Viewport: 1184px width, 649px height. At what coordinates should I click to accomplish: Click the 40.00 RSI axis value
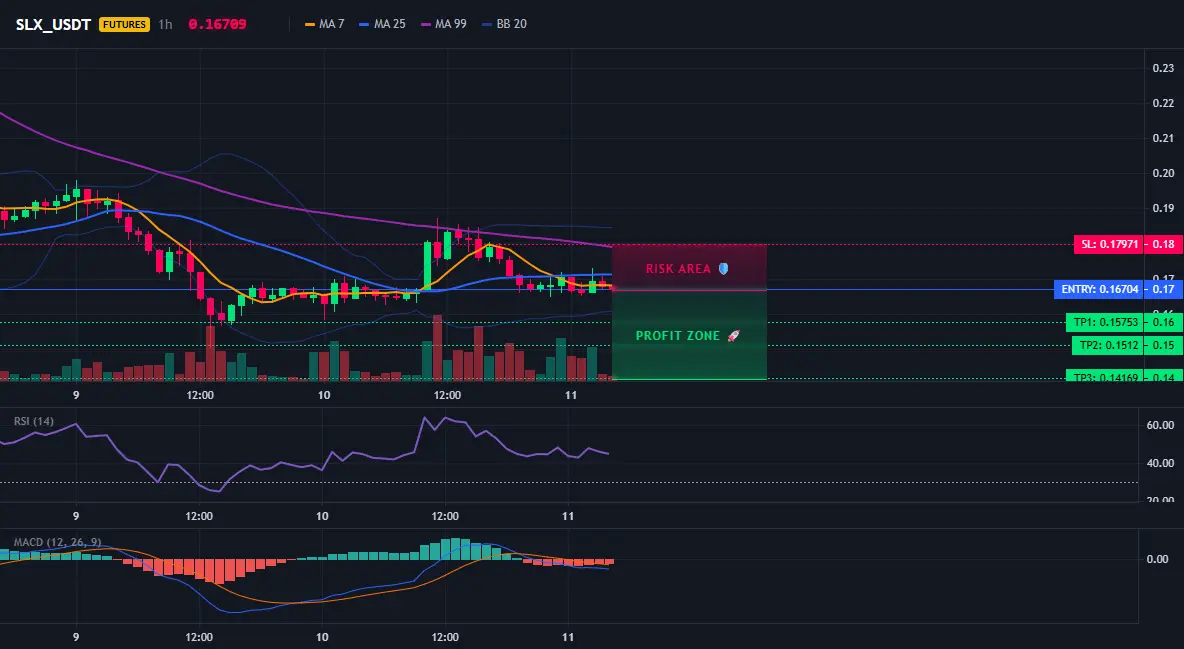[1161, 463]
